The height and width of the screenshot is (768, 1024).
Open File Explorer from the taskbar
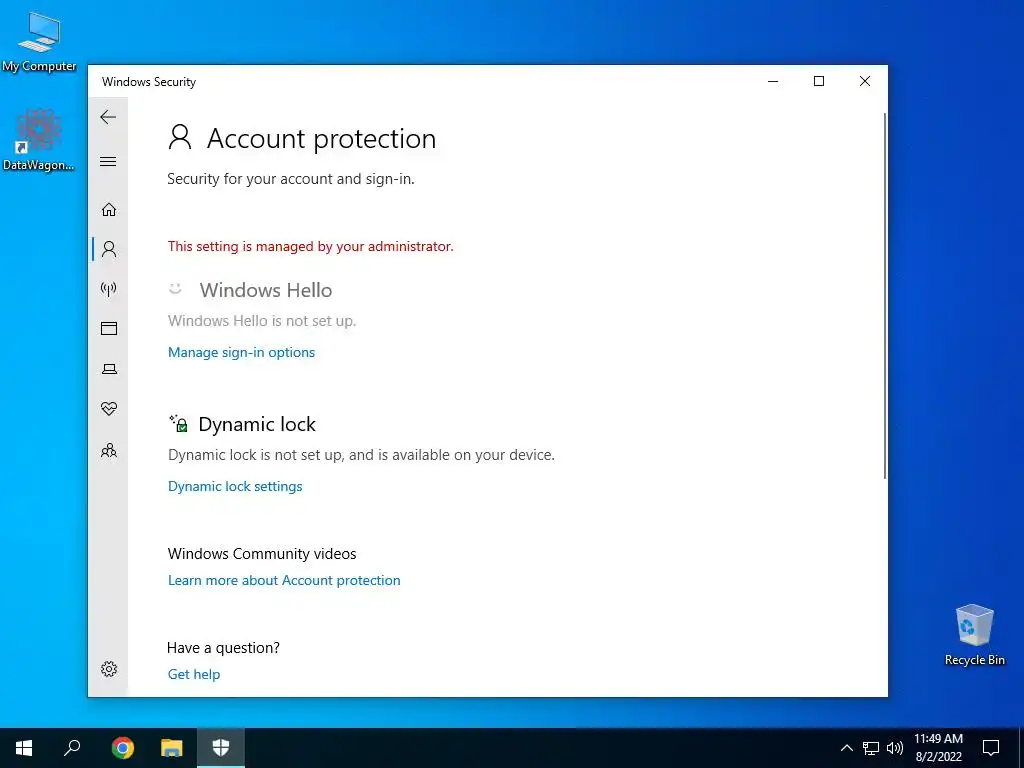coord(172,748)
